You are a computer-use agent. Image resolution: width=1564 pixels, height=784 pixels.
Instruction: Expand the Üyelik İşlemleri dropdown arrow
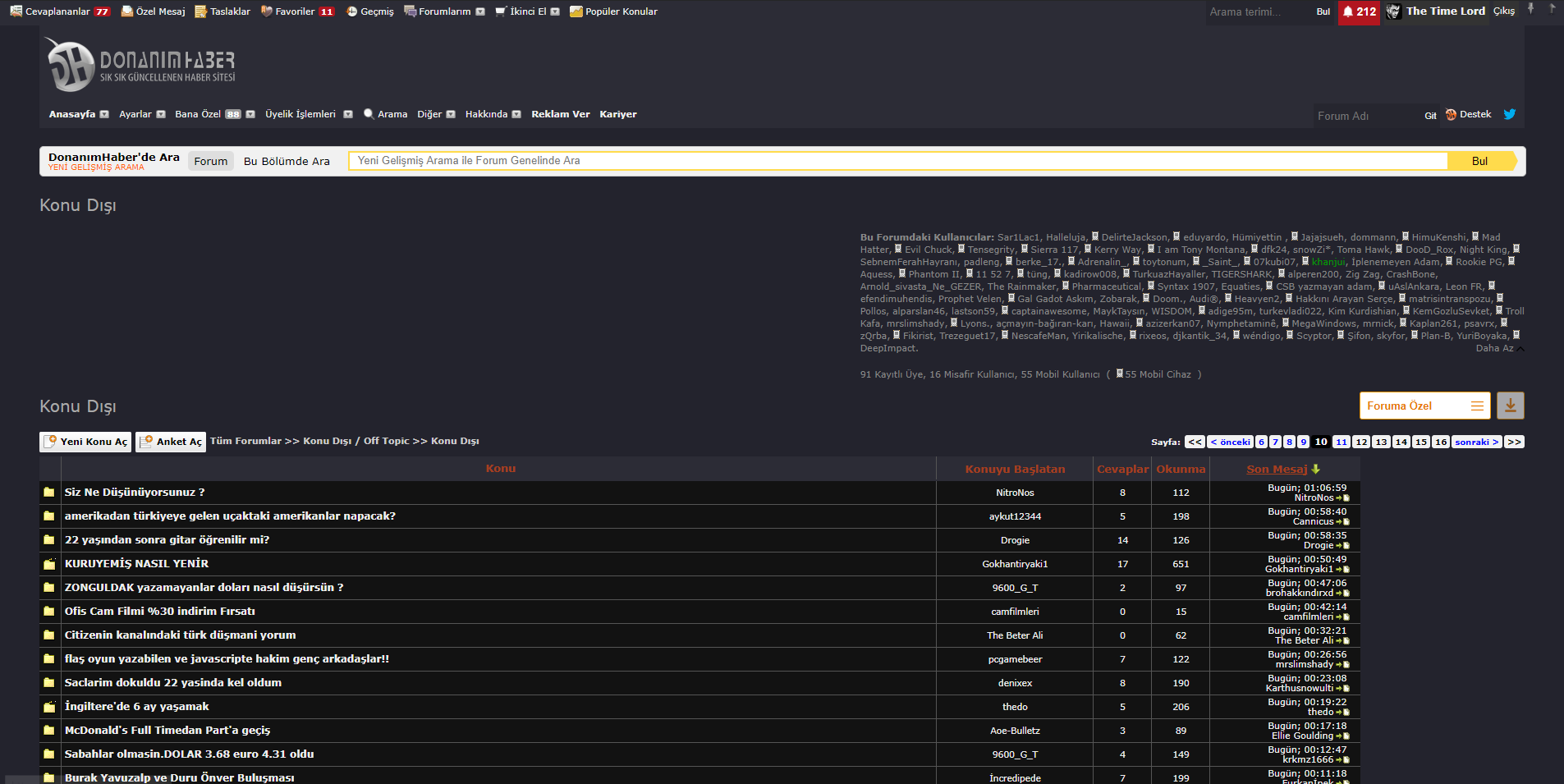[x=348, y=115]
